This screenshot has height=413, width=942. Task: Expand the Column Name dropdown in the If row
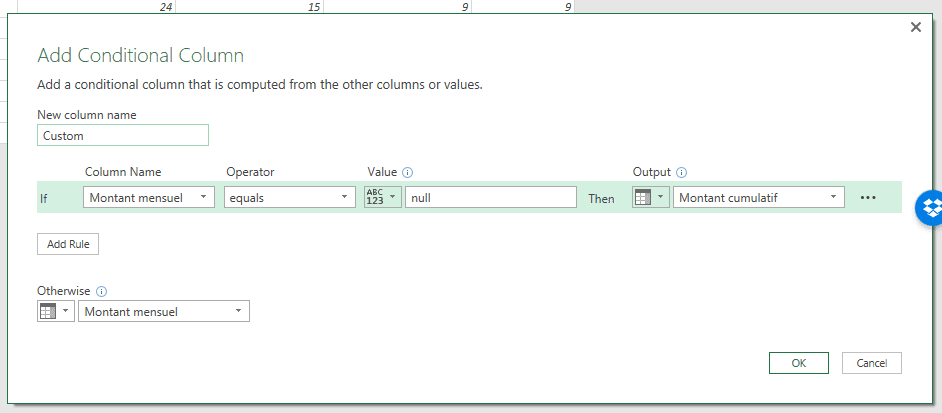pos(149,198)
